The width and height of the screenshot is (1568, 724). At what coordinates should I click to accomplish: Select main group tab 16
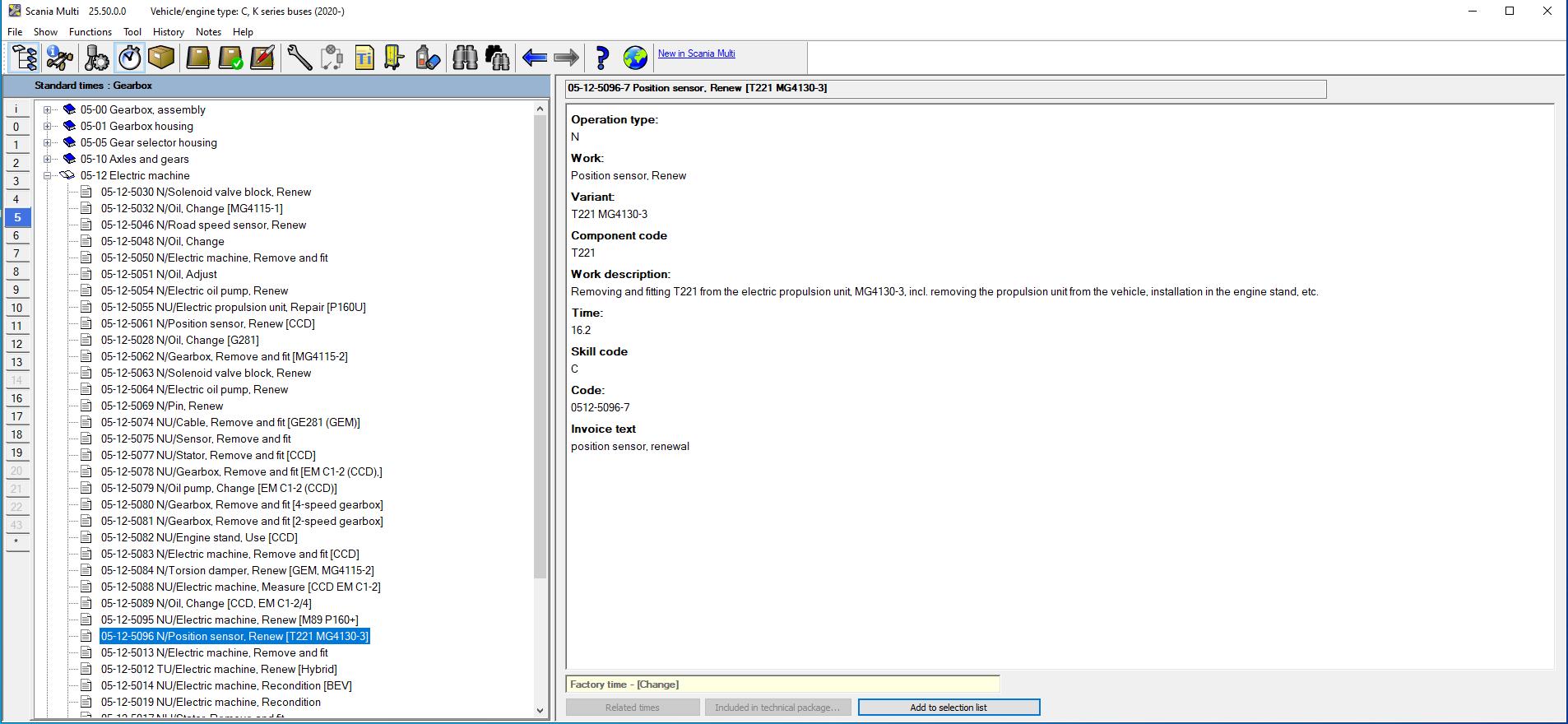(x=16, y=399)
